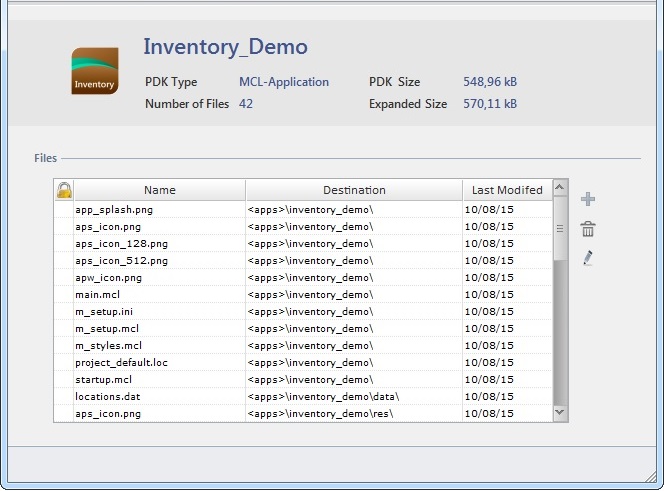The height and width of the screenshot is (491, 664).
Task: Select the project_default.loc file
Action: coord(115,363)
